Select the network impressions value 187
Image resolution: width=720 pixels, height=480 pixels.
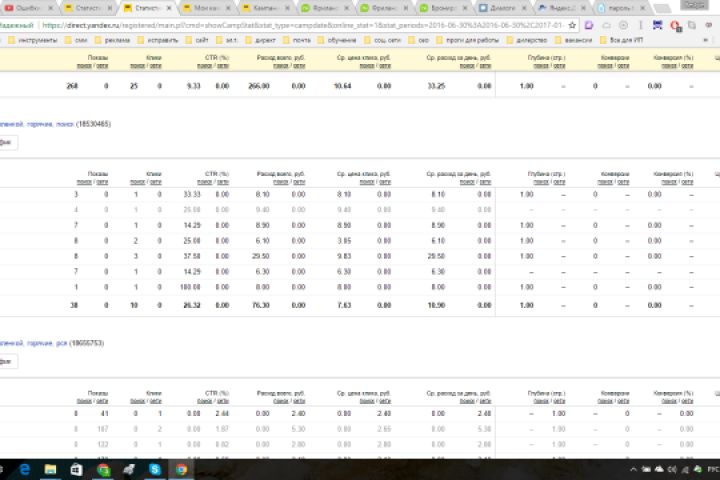tap(102, 429)
